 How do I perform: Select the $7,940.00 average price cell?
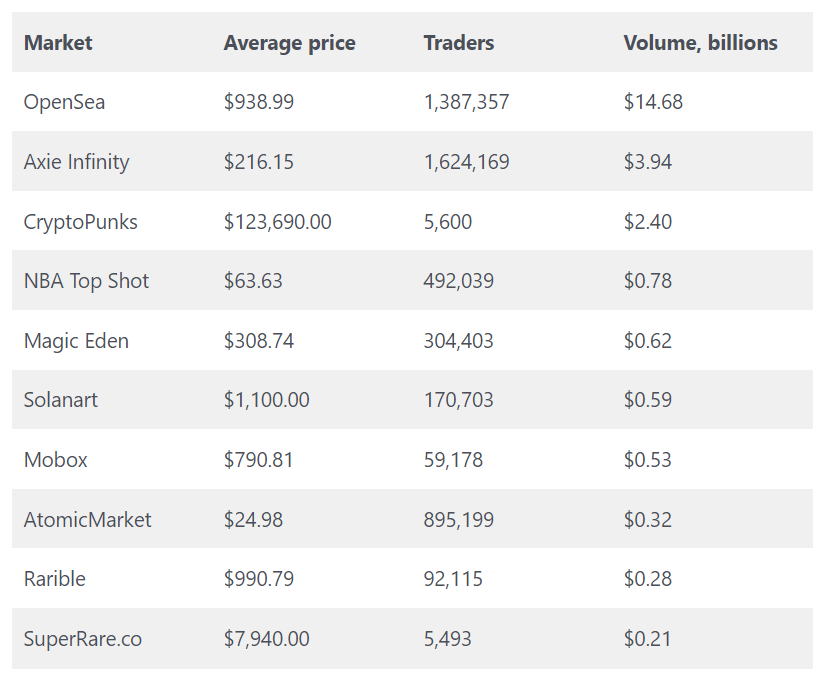coord(266,639)
